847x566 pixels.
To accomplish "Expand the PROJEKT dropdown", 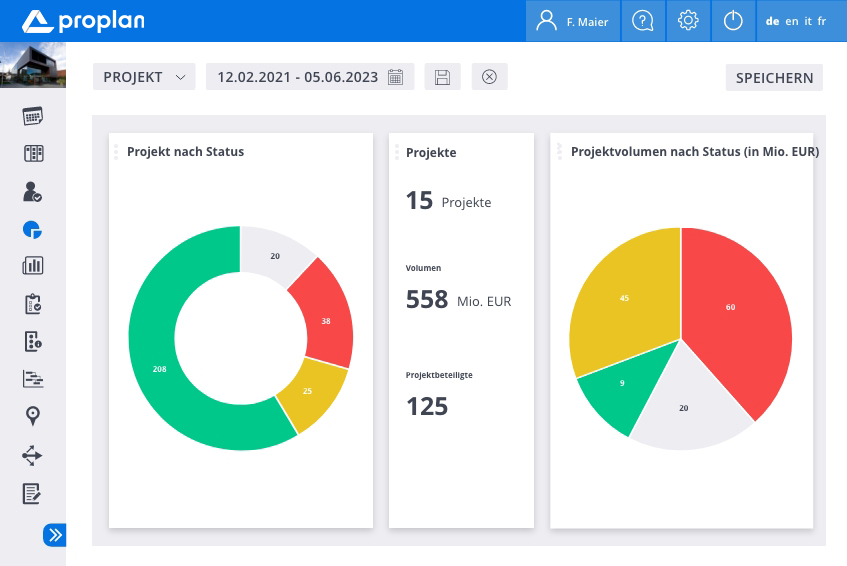I will (x=144, y=77).
